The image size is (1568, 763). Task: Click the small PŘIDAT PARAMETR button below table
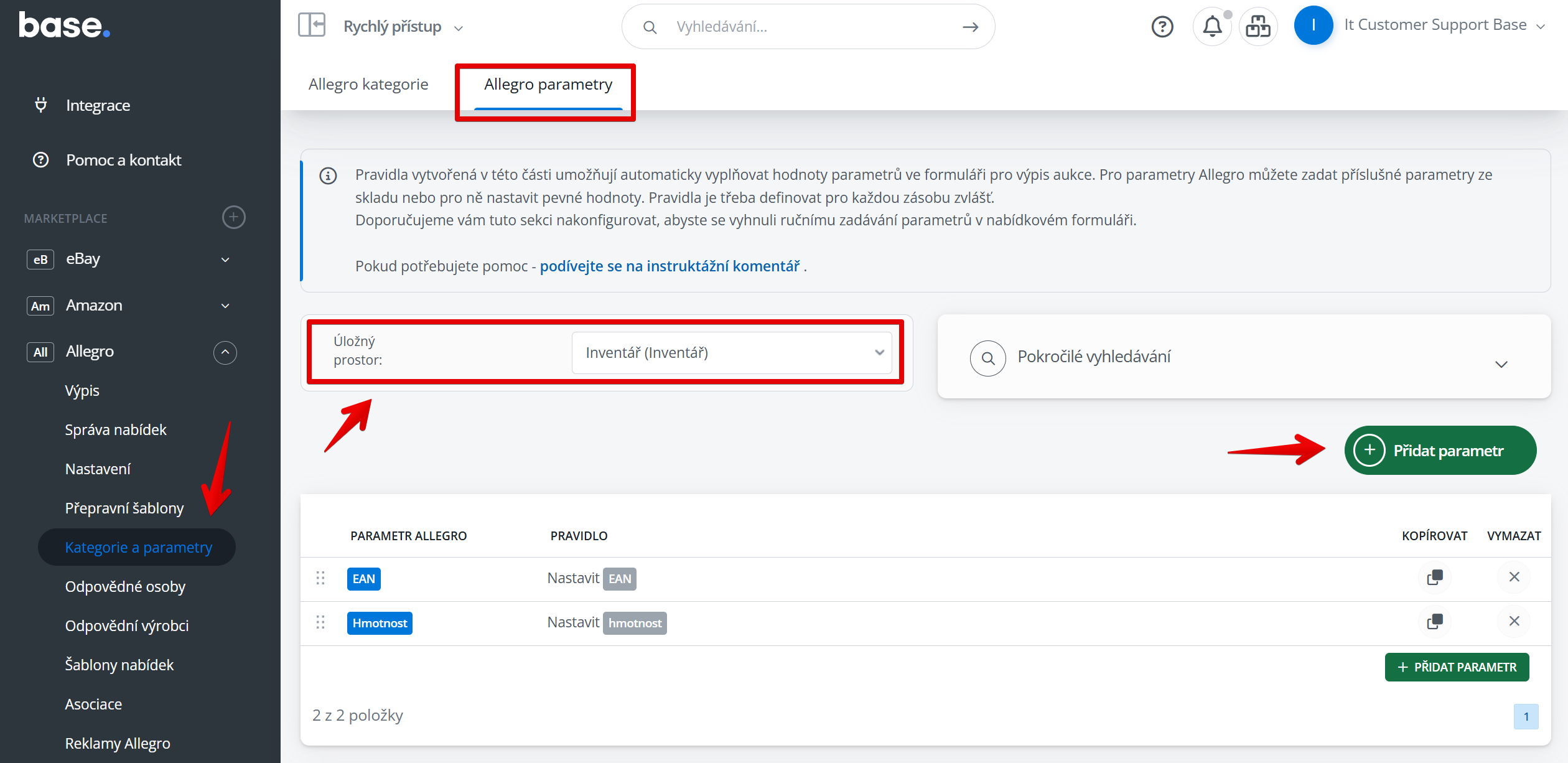point(1457,667)
